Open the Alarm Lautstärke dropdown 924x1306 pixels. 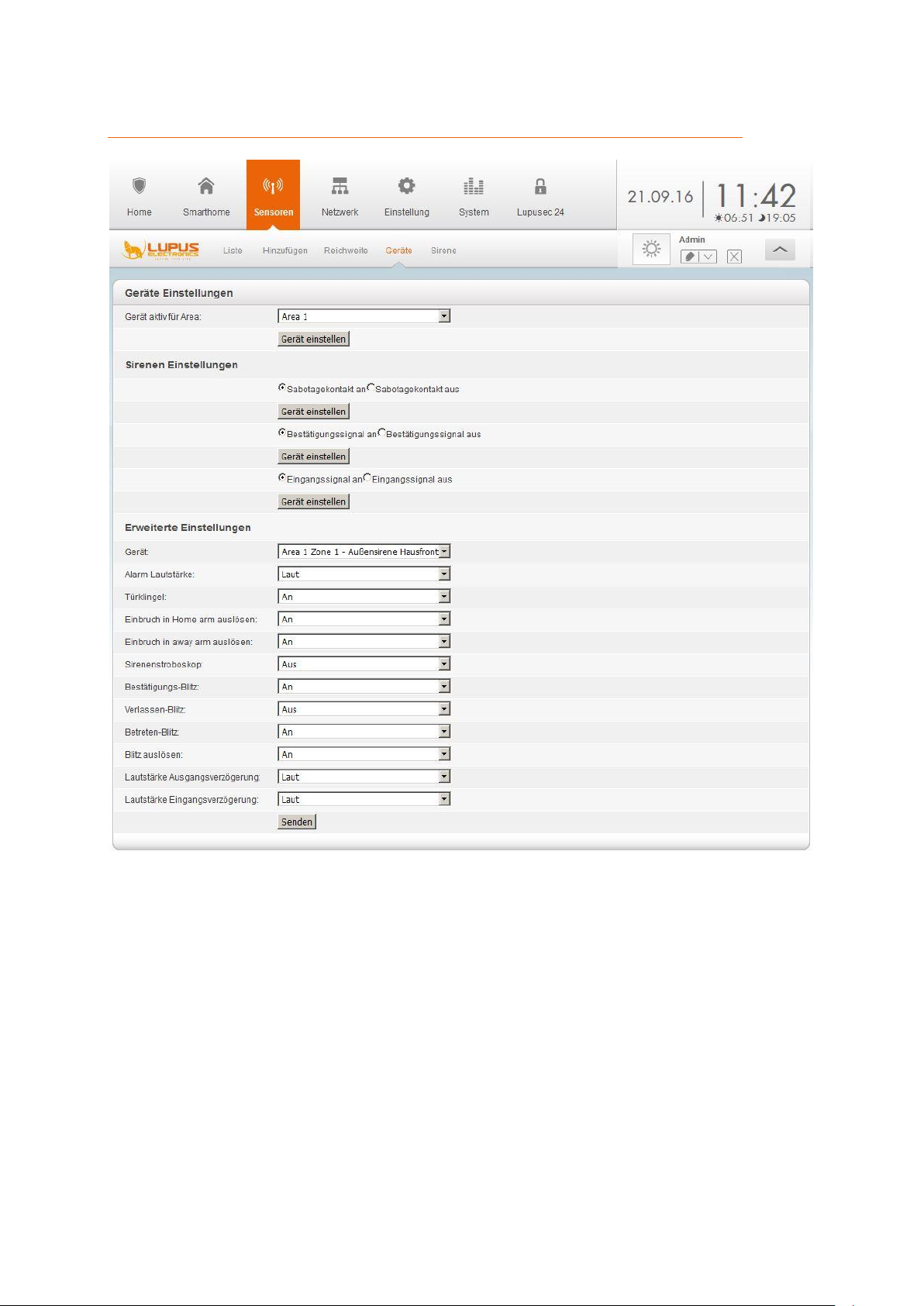364,574
